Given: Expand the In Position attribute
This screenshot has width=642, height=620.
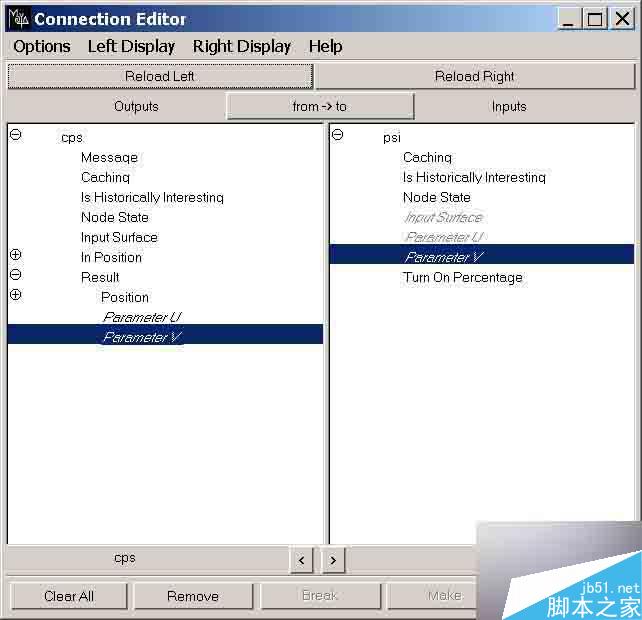Looking at the screenshot, I should click(x=16, y=254).
